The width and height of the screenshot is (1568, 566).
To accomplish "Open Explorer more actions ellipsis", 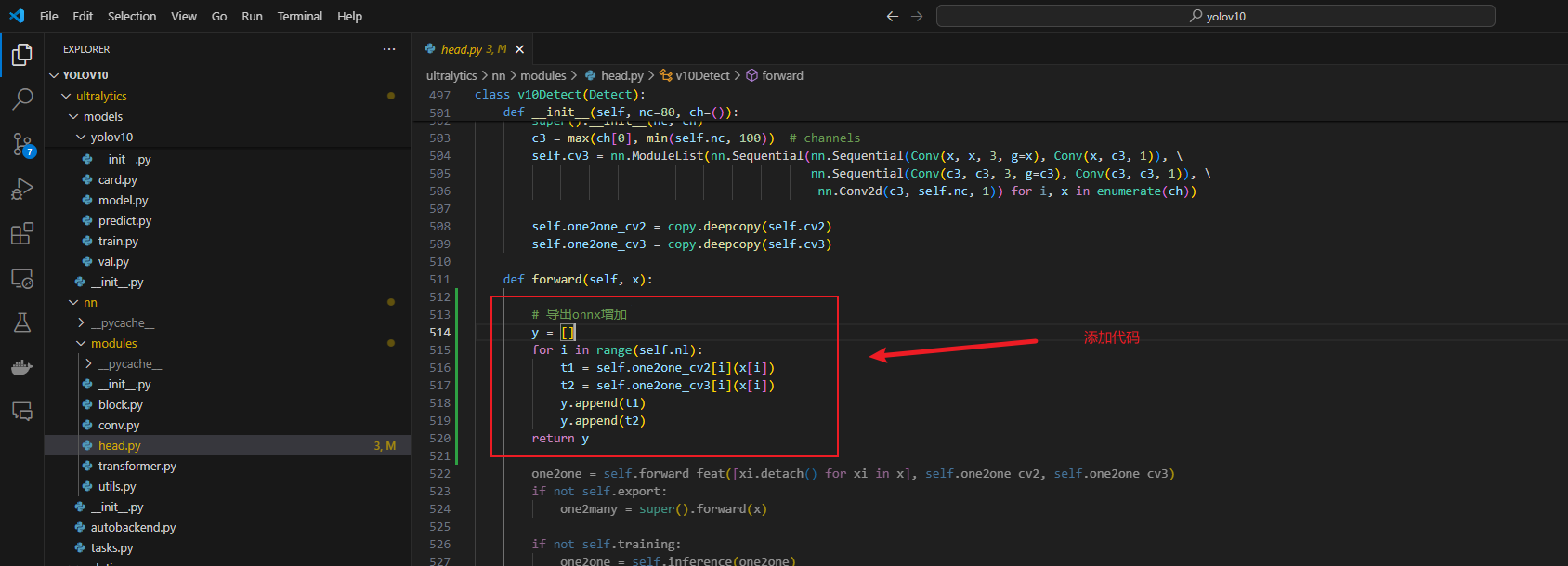I will (389, 49).
